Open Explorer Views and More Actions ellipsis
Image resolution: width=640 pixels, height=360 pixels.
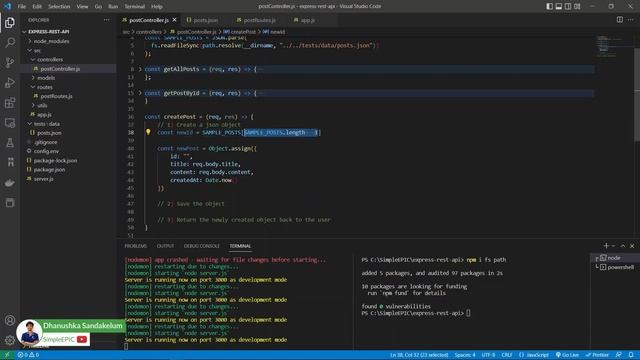[x=107, y=20]
